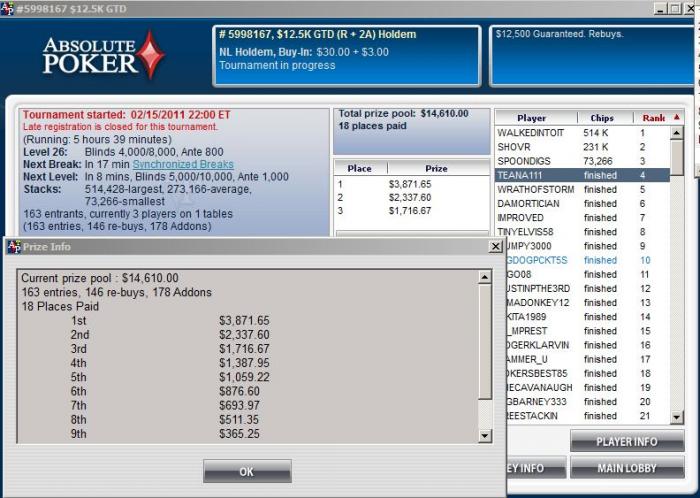Open the Synchronized Breaks link
700x498 pixels.
pos(183,164)
